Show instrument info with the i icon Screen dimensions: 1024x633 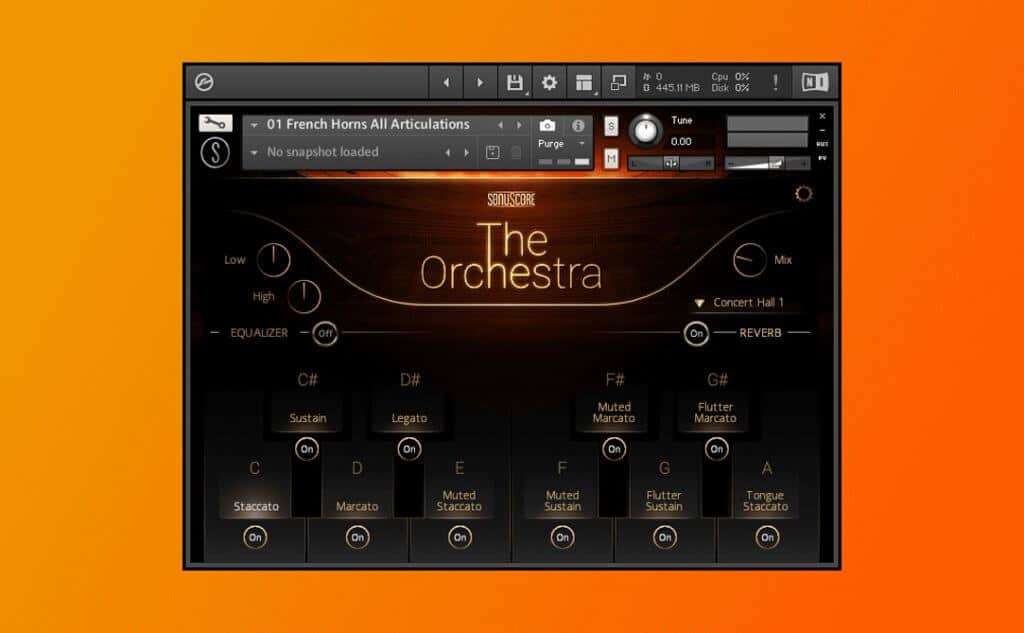coord(578,125)
